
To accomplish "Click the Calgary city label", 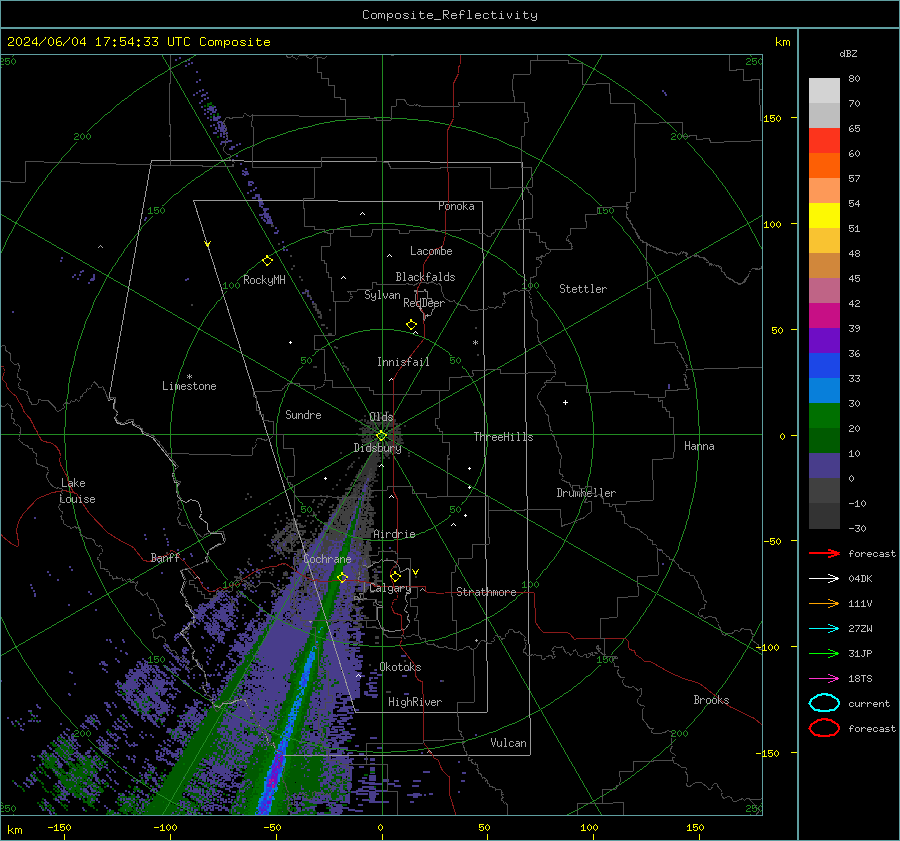I will click(x=390, y=588).
